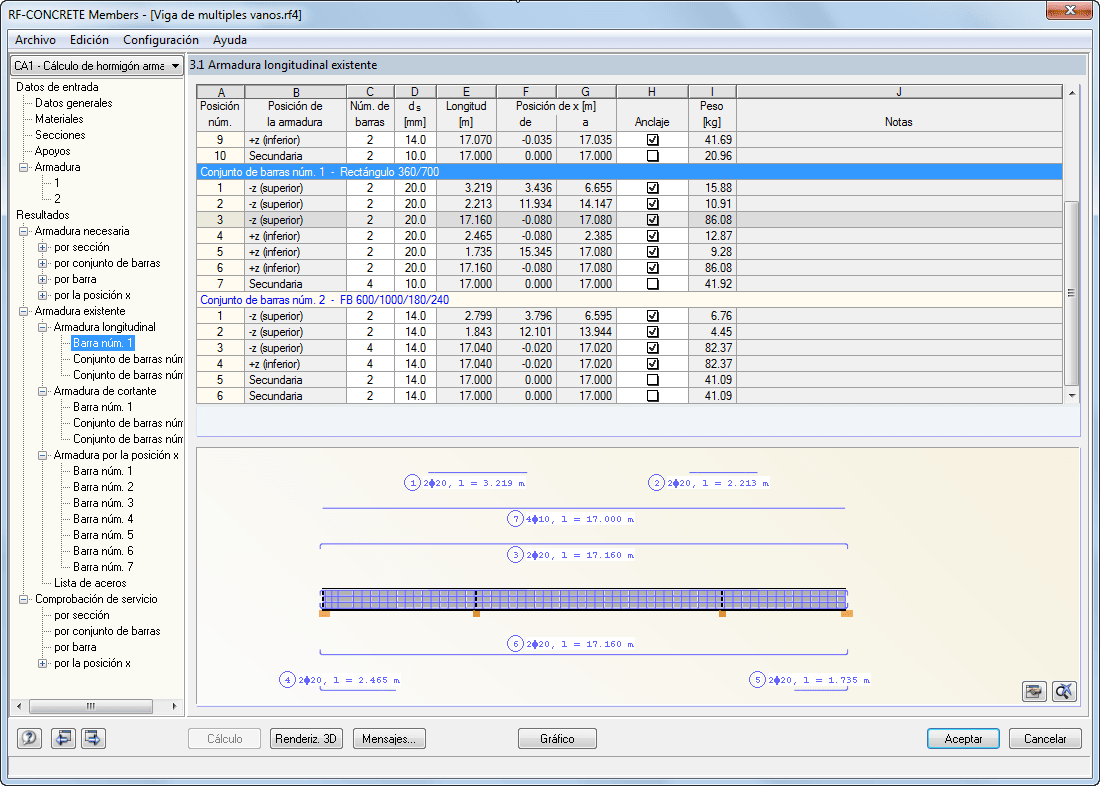The image size is (1100, 786).
Task: Click the Renderiz. 3D button
Action: pyautogui.click(x=307, y=739)
